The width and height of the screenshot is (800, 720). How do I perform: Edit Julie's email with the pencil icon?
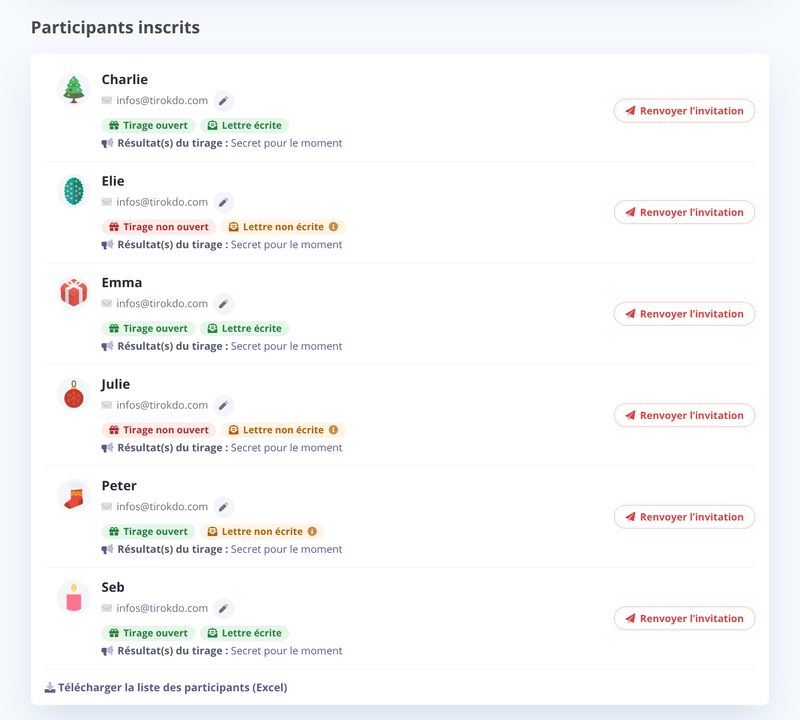click(x=223, y=406)
